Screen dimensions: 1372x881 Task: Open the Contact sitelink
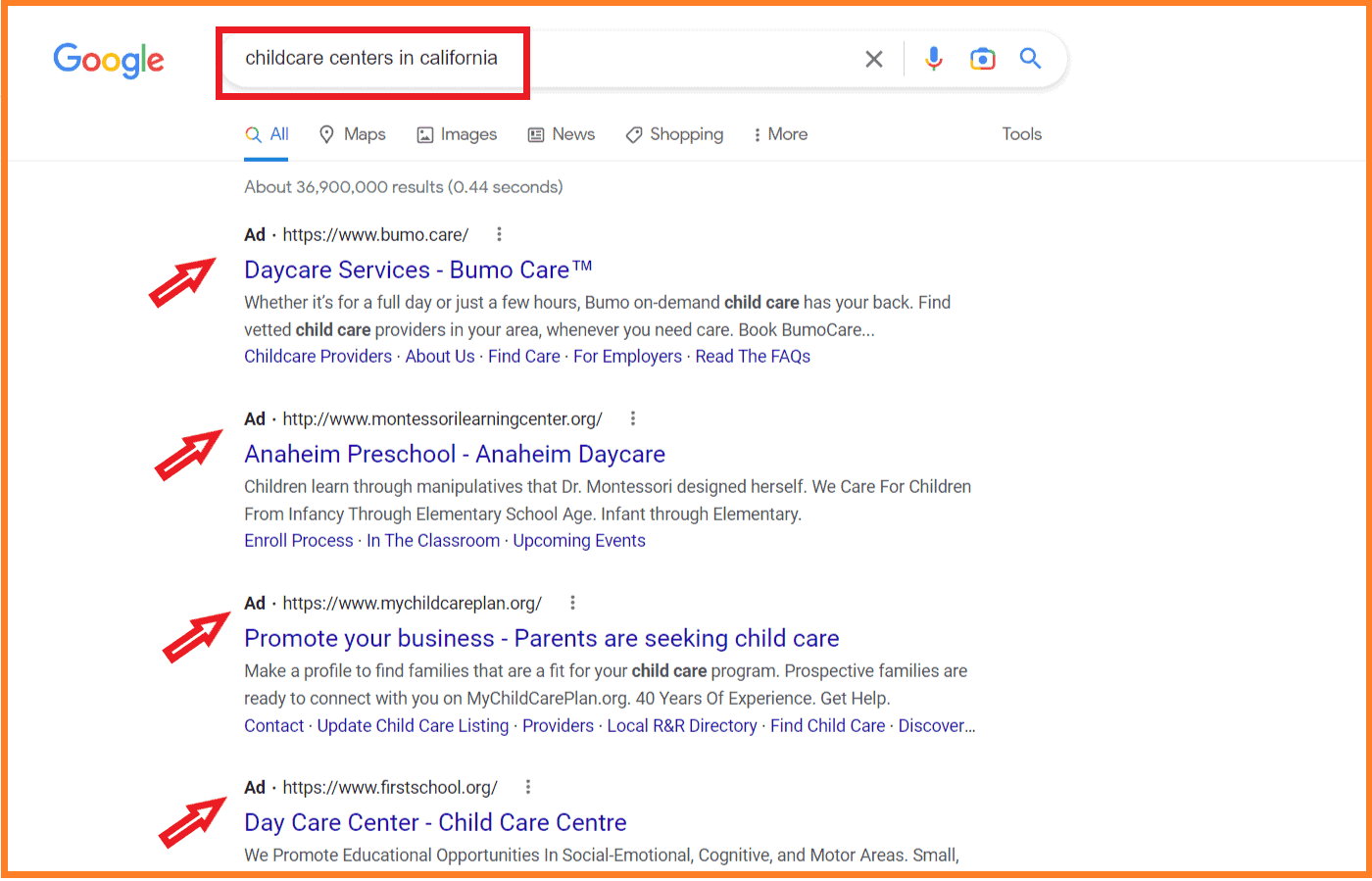click(274, 726)
